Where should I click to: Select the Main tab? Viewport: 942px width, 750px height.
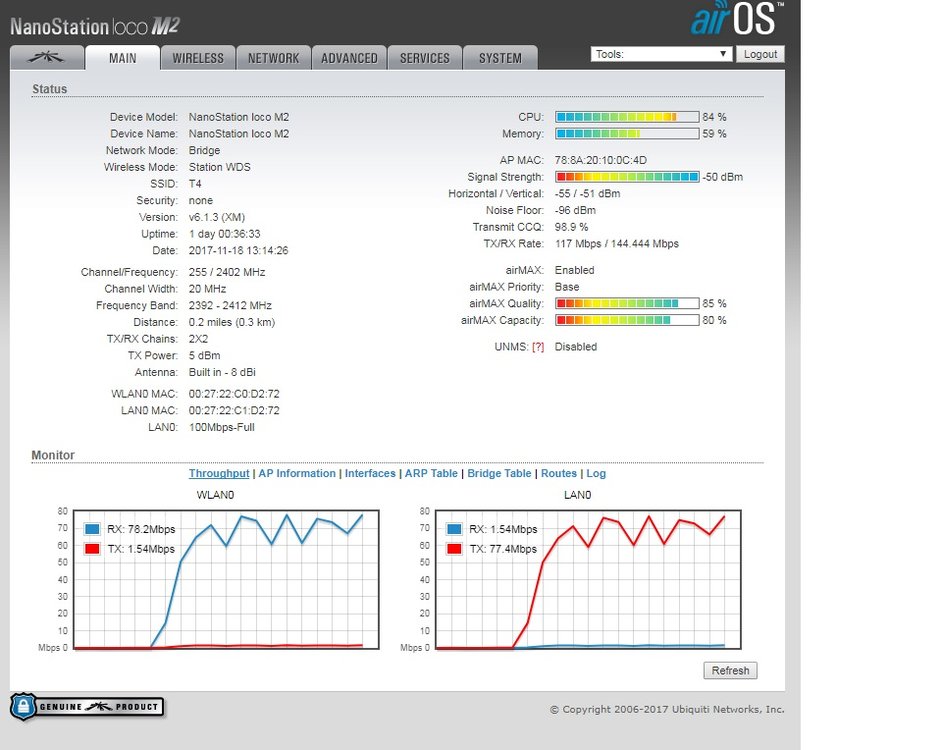(x=123, y=58)
